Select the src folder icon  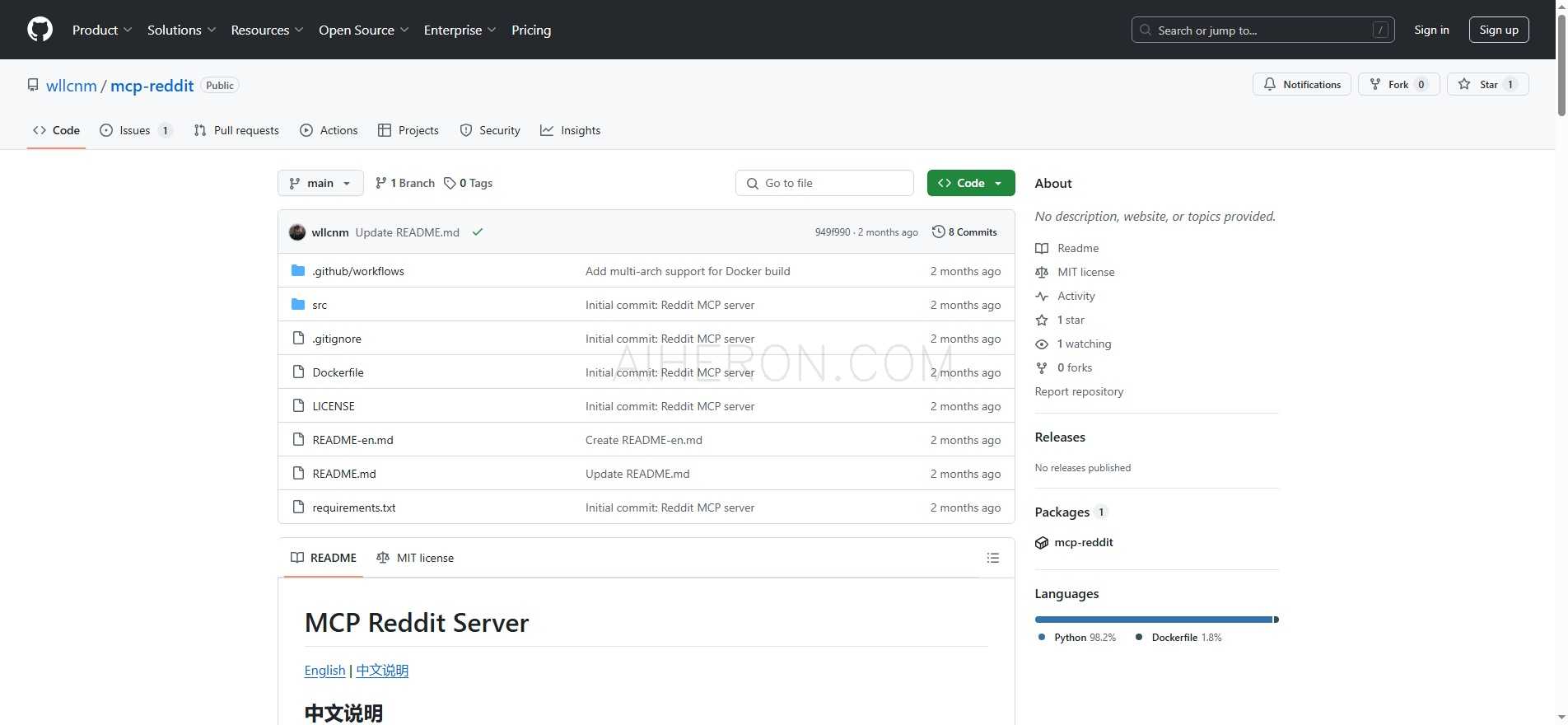coord(298,305)
